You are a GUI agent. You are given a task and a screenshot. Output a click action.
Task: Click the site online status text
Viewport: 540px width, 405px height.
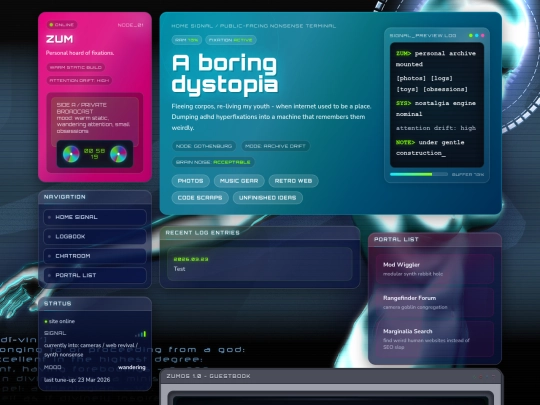point(62,321)
